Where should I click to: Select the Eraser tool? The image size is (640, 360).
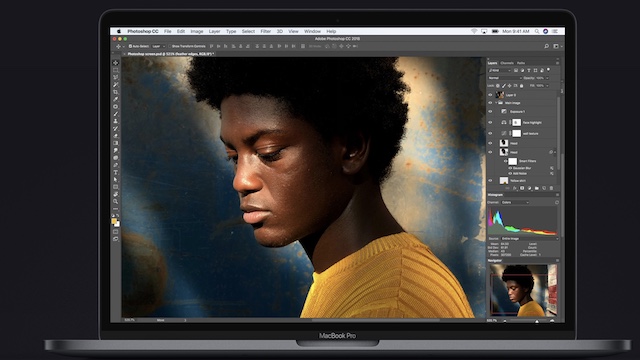point(116,136)
